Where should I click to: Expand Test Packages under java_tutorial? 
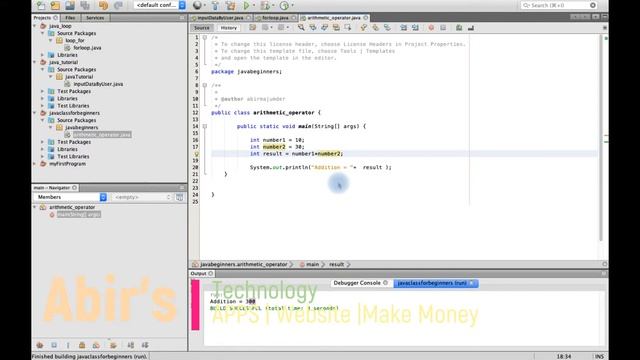[42, 91]
